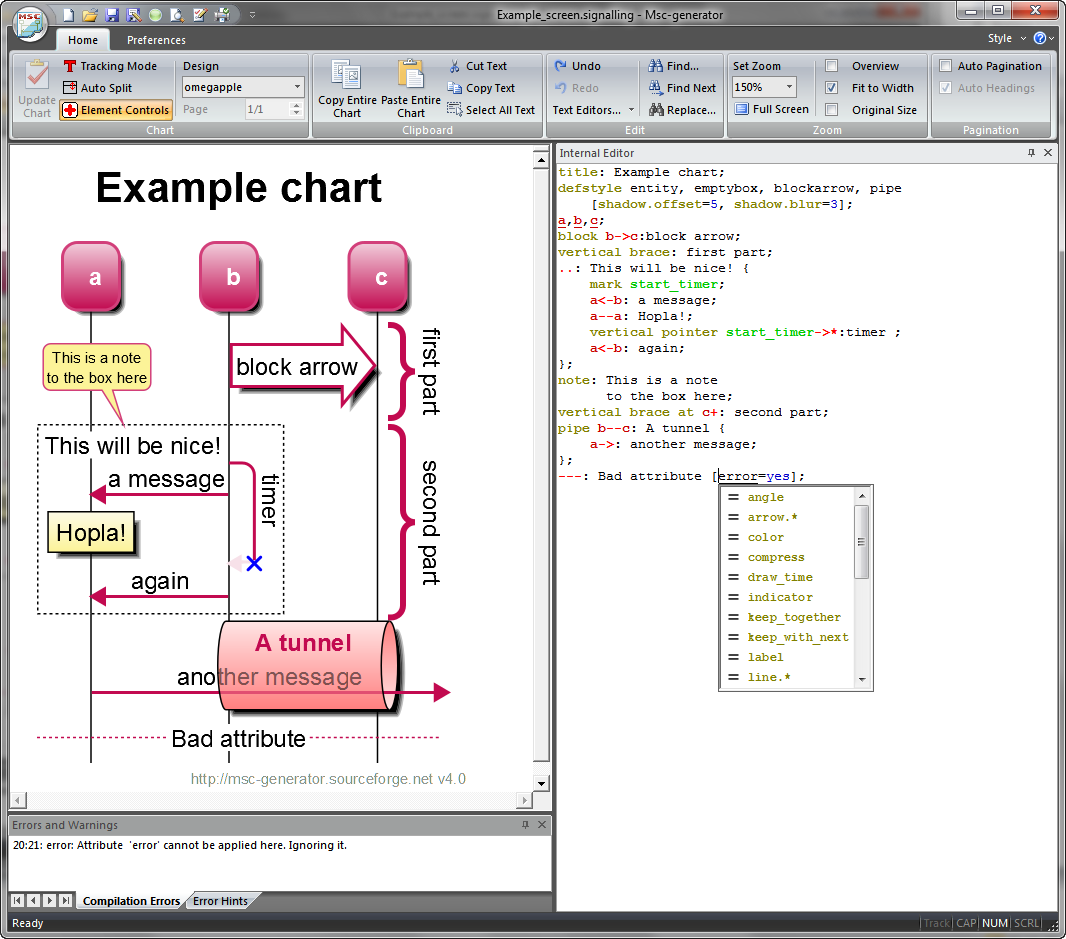This screenshot has width=1066, height=939.
Task: Click the Full Screen button
Action: [x=771, y=109]
